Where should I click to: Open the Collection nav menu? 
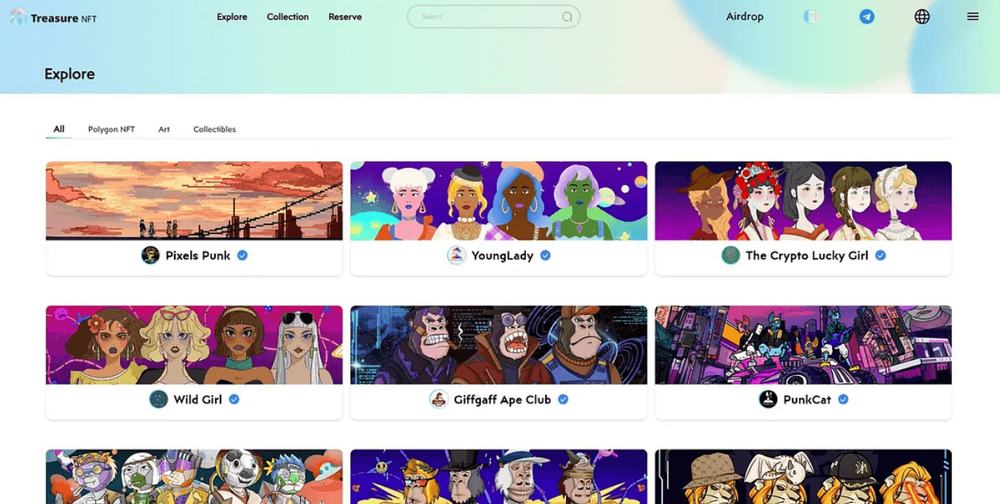tap(288, 17)
